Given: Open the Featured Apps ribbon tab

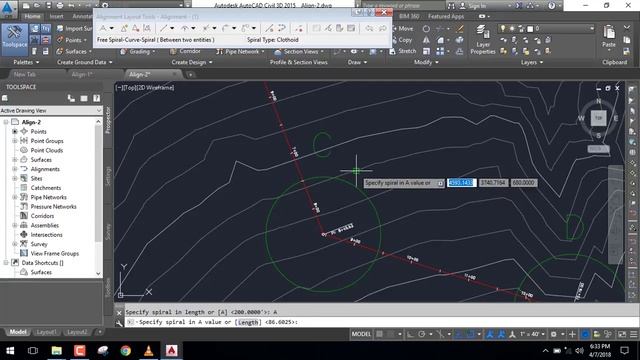Looking at the screenshot, I should point(446,16).
